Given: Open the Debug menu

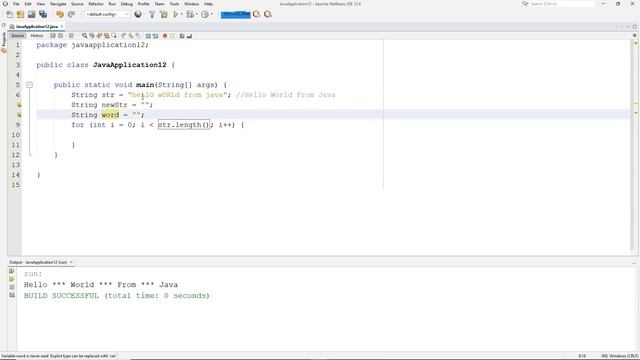Looking at the screenshot, I should [x=127, y=4].
